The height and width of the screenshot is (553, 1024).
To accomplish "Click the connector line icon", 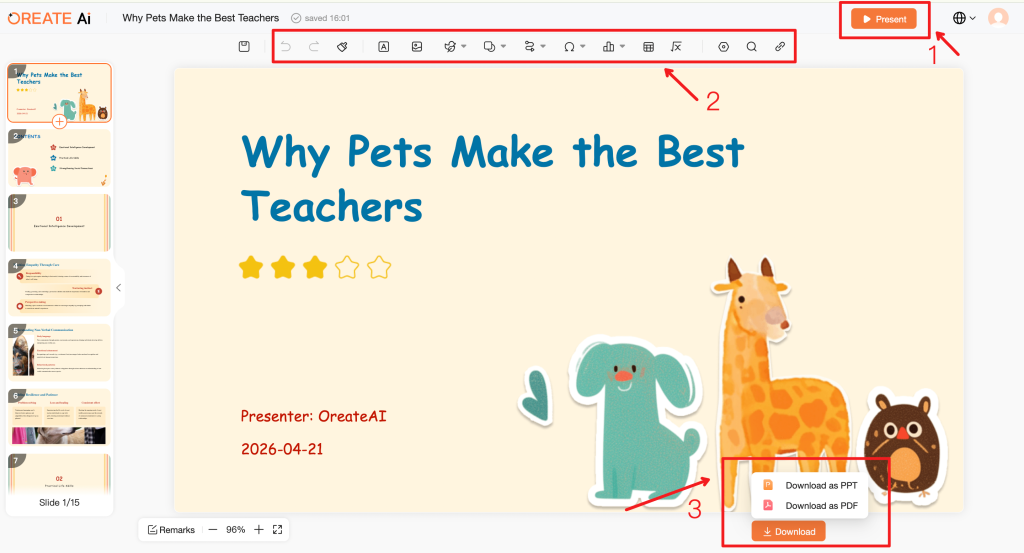I will point(529,46).
